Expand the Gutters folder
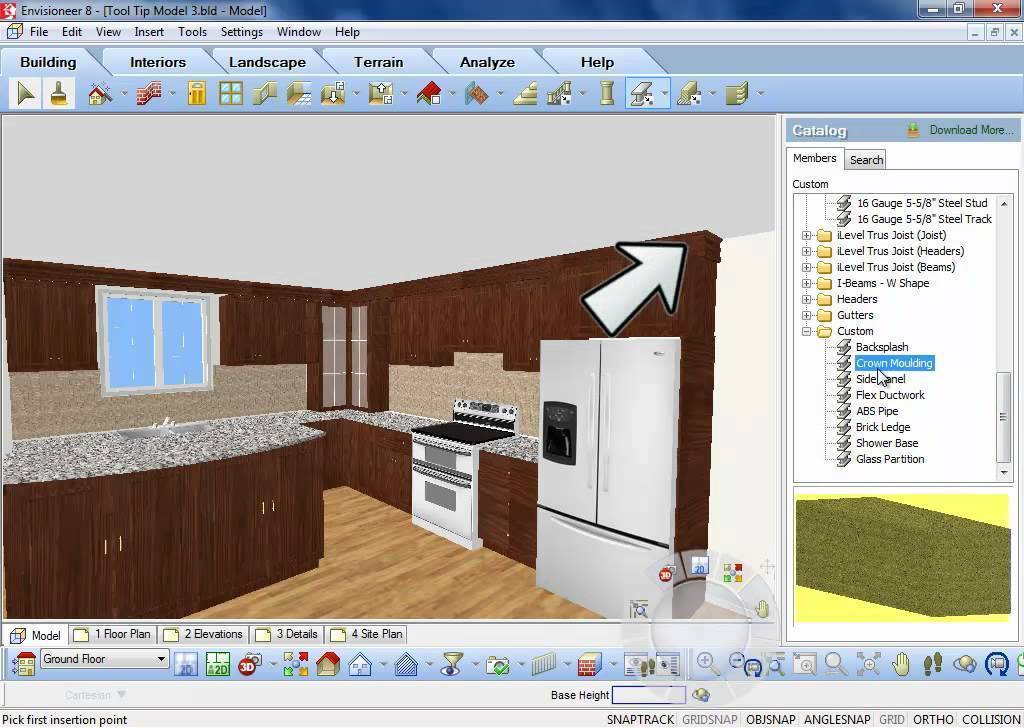This screenshot has width=1024, height=728. click(807, 315)
